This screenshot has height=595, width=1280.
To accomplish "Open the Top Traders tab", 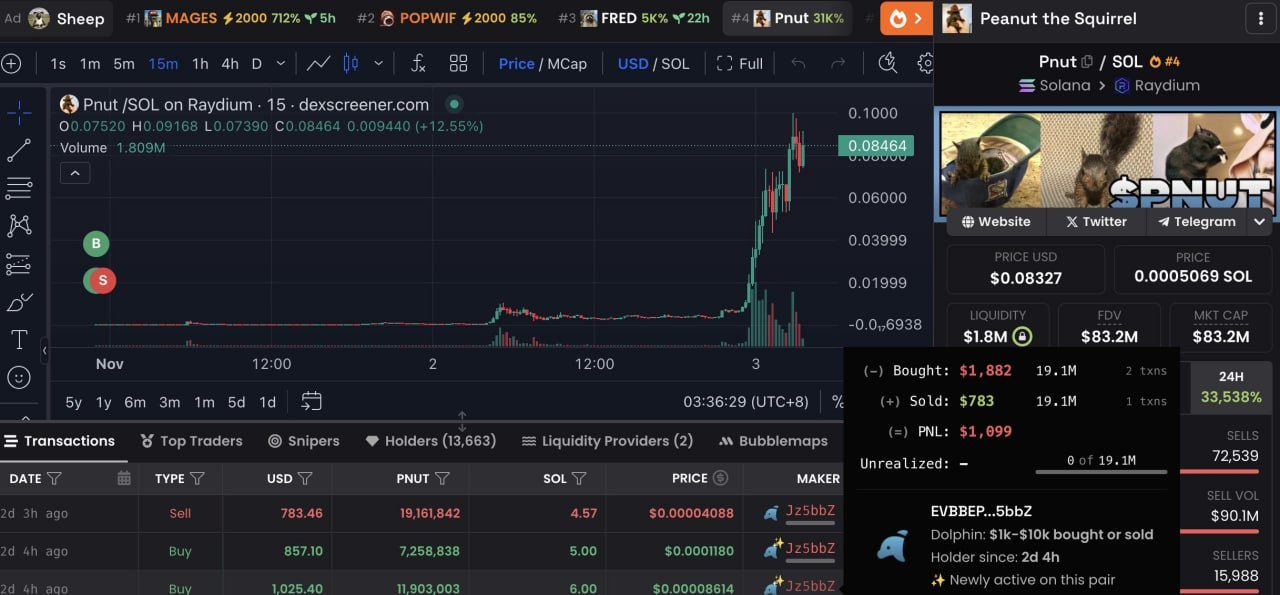I will point(191,441).
